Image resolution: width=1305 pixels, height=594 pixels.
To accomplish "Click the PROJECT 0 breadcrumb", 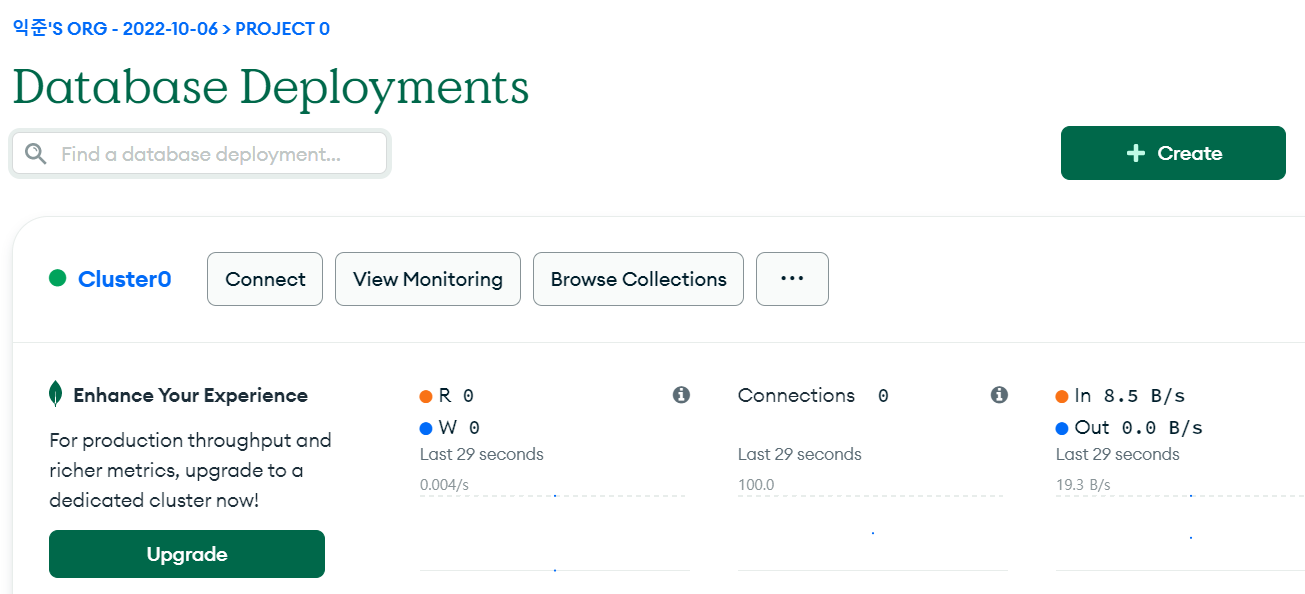I will pos(283,29).
